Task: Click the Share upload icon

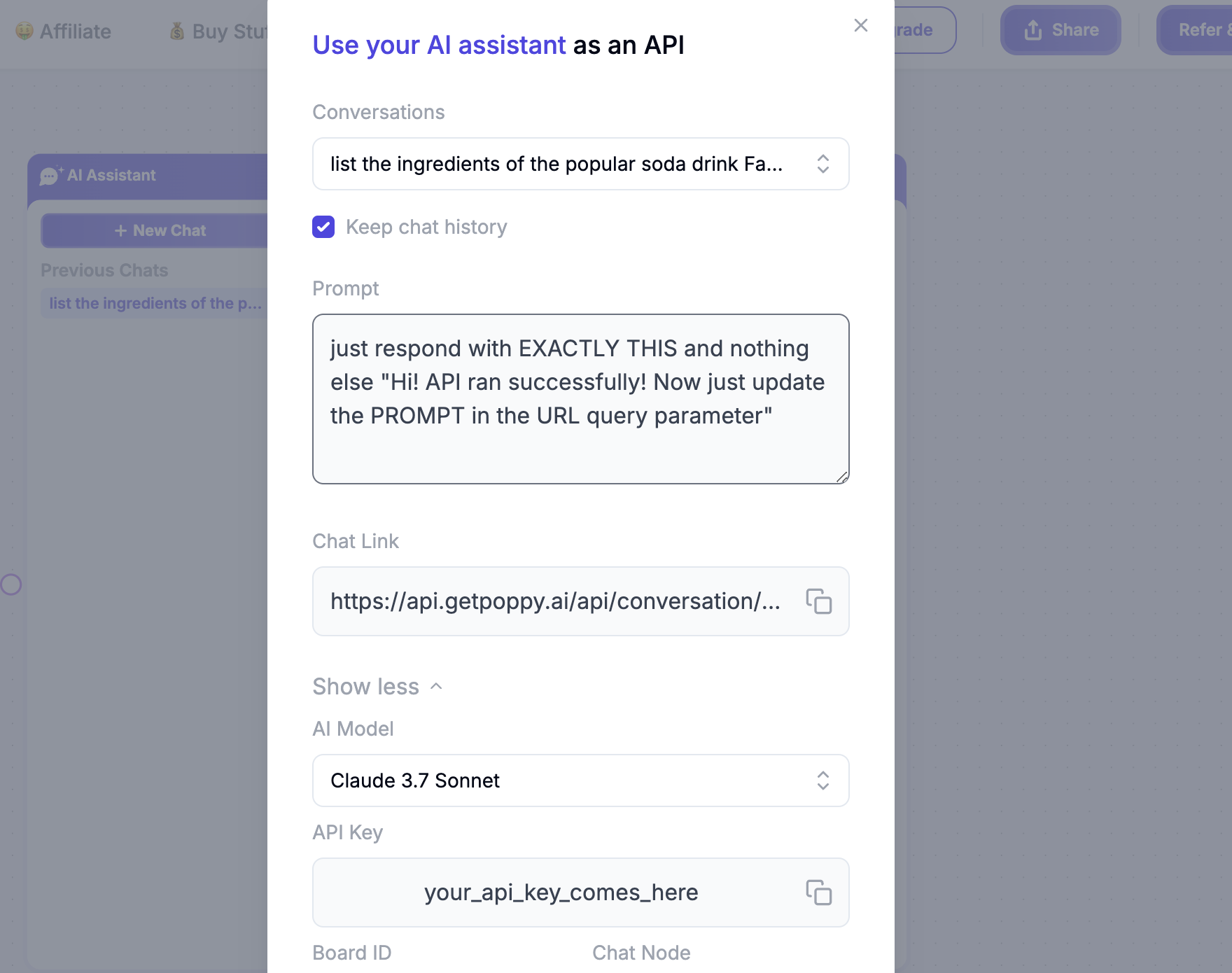Action: pos(1032,29)
